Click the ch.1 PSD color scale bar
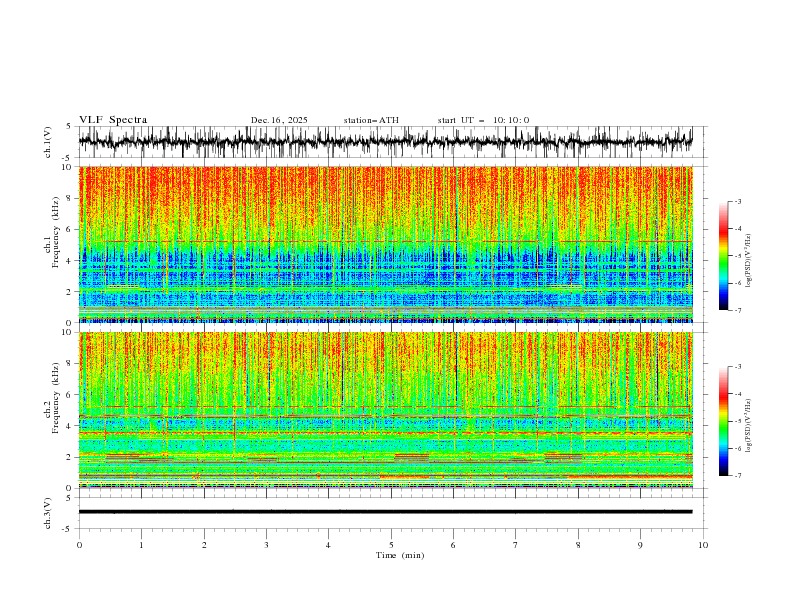 pyautogui.click(x=723, y=256)
